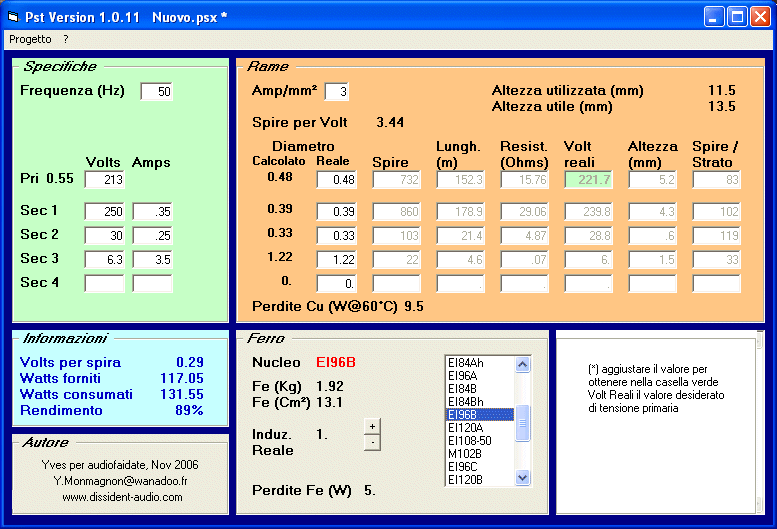777x529 pixels.
Task: Click the application icon in title bar
Action: click(x=12, y=17)
